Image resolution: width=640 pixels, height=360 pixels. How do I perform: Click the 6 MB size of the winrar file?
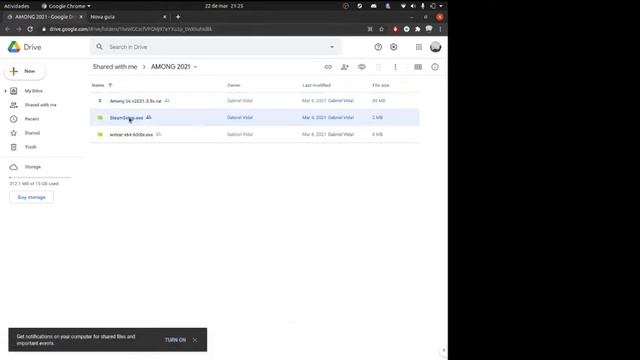click(x=377, y=134)
